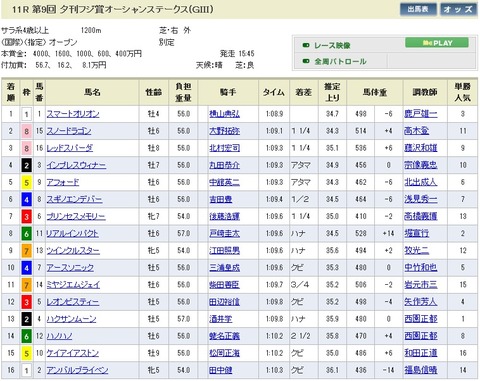View jockey 田辺裕信
Screen dimensions: 480x381
(224, 302)
